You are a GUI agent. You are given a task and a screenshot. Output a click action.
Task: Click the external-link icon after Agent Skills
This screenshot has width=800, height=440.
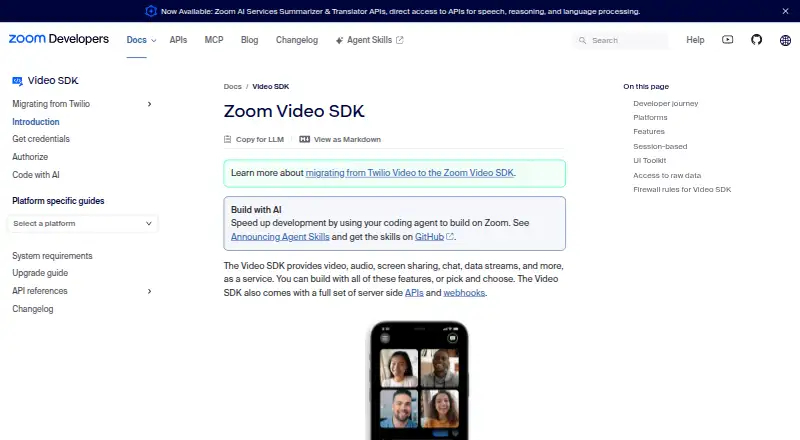[x=399, y=40]
